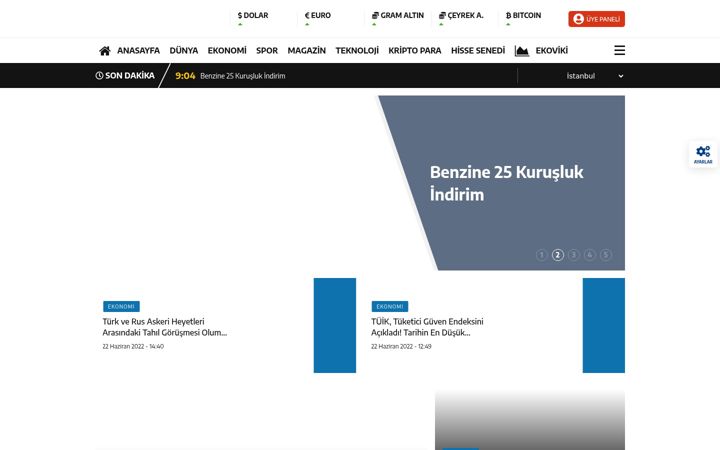Screen dimensions: 720x450
Task: Select the SPOR menu item
Action: pos(267,51)
